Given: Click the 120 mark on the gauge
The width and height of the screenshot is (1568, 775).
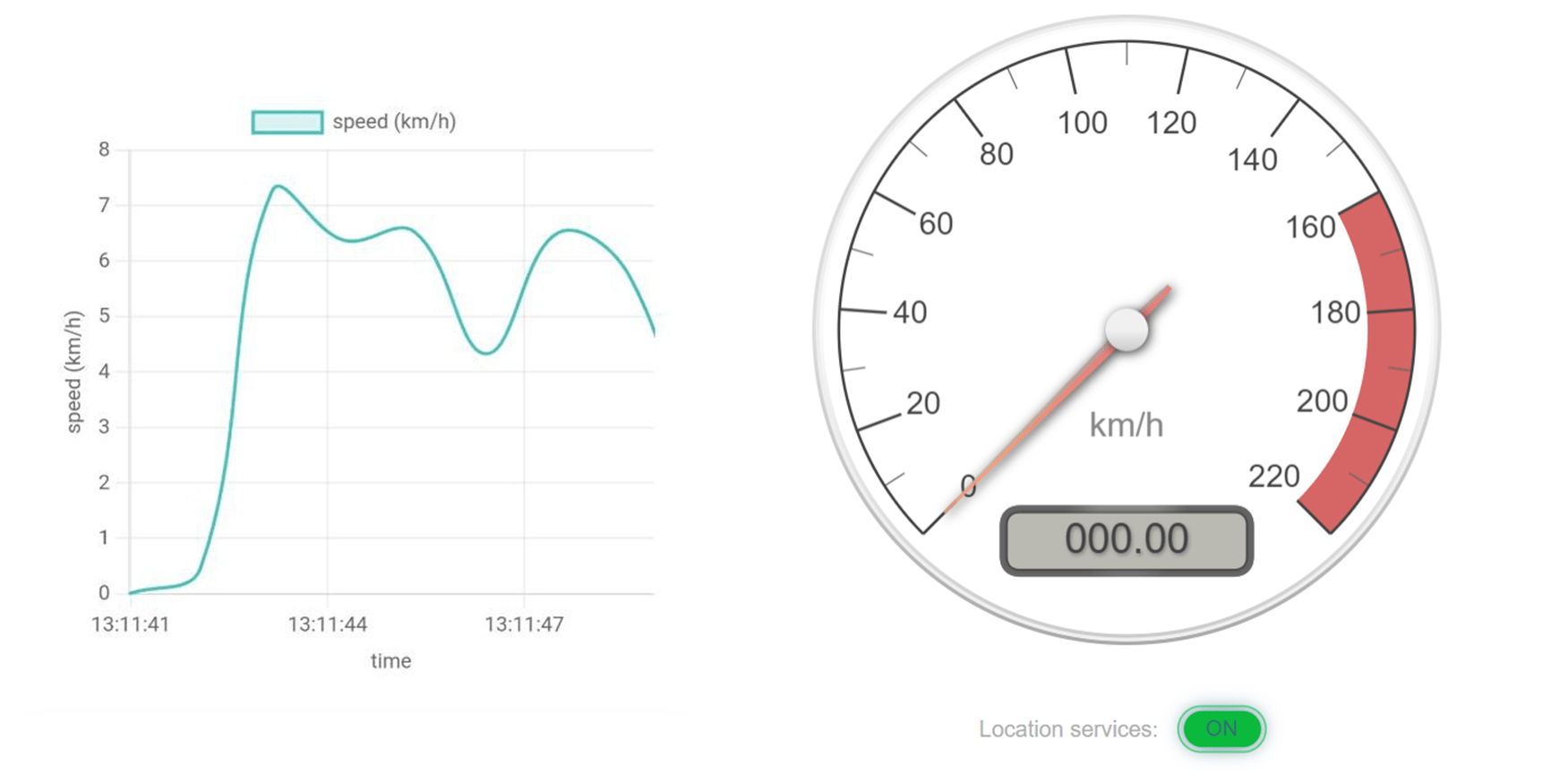Looking at the screenshot, I should [1171, 123].
